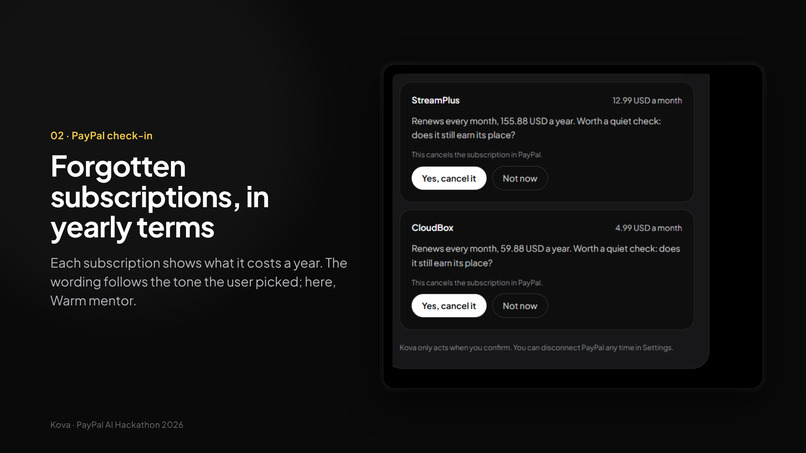Select the StreamPlus subscription title
Viewport: 806px width, 453px height.
(x=435, y=100)
